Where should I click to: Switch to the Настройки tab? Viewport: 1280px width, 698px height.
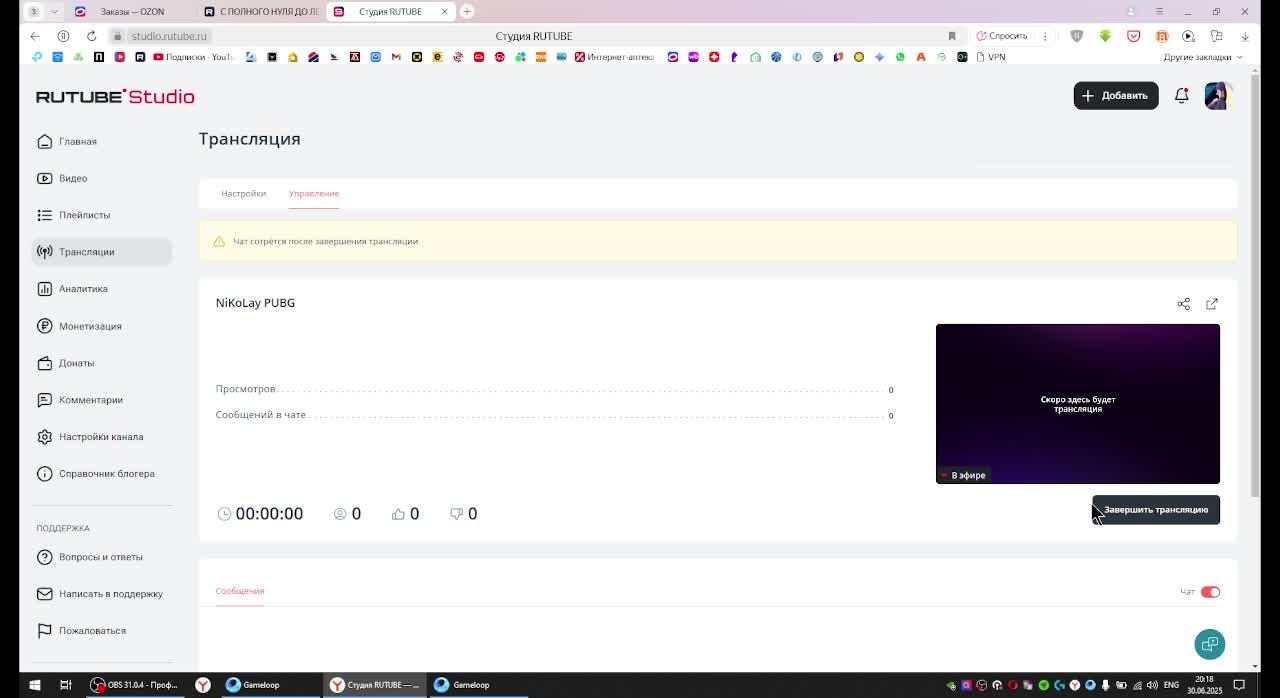[x=243, y=193]
